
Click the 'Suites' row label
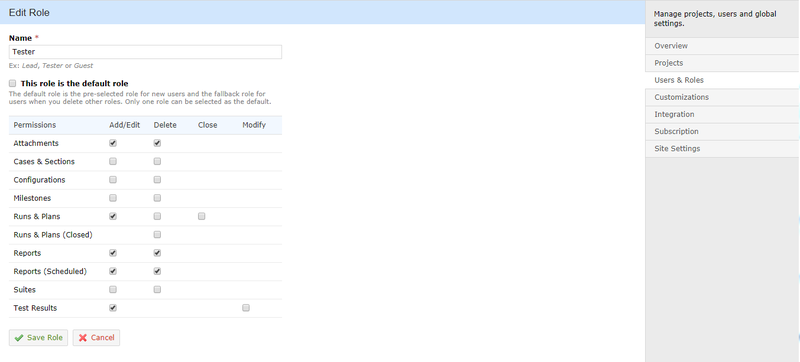(24, 290)
